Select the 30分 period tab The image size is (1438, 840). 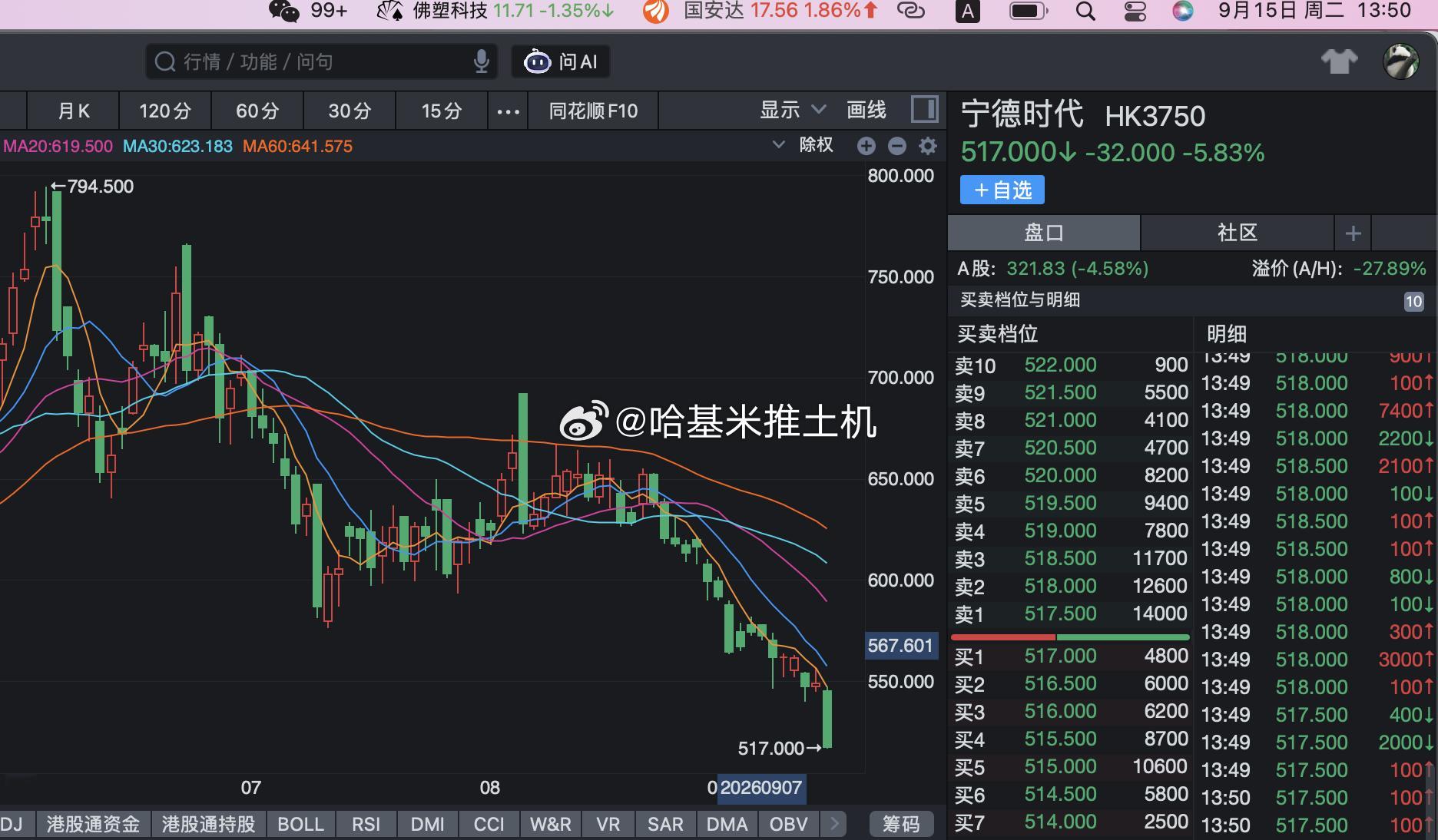pyautogui.click(x=350, y=111)
